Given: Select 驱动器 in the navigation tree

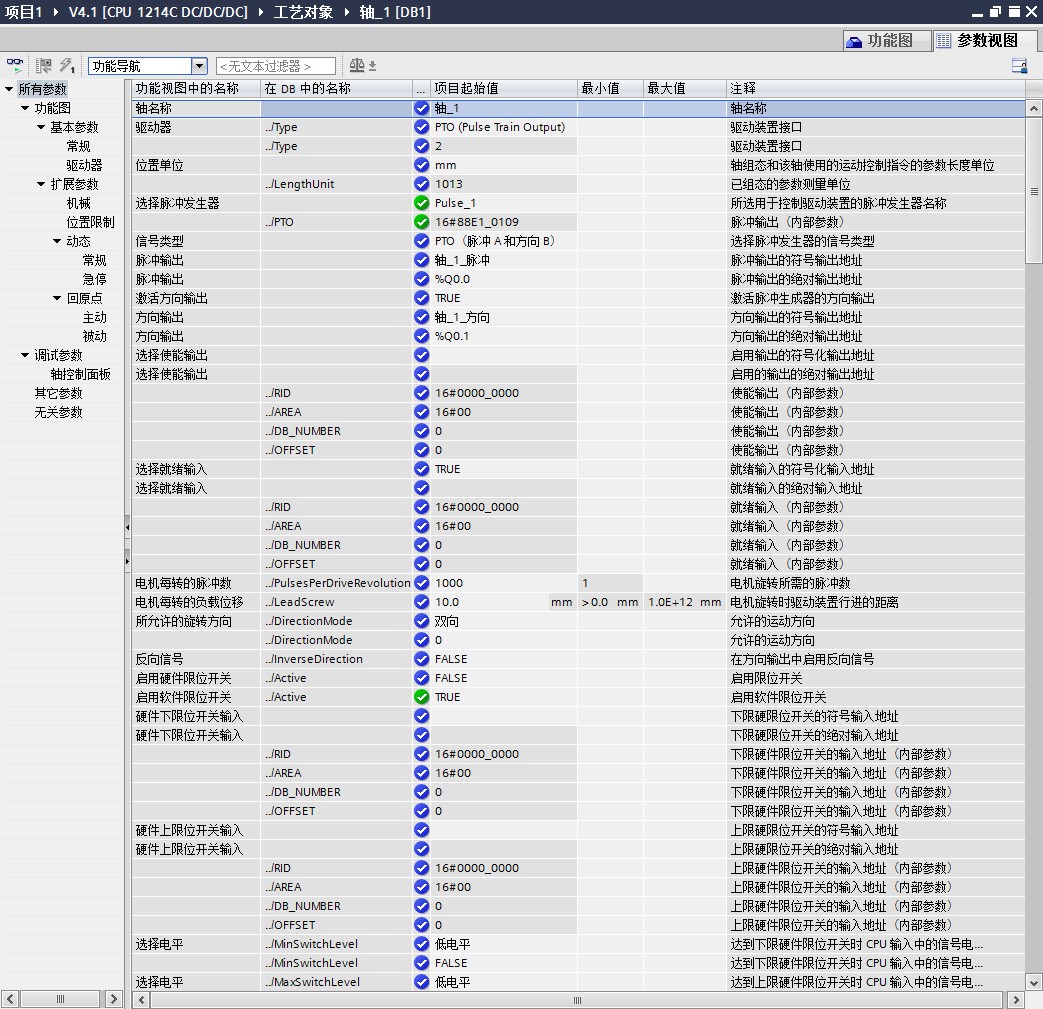Looking at the screenshot, I should click(84, 165).
